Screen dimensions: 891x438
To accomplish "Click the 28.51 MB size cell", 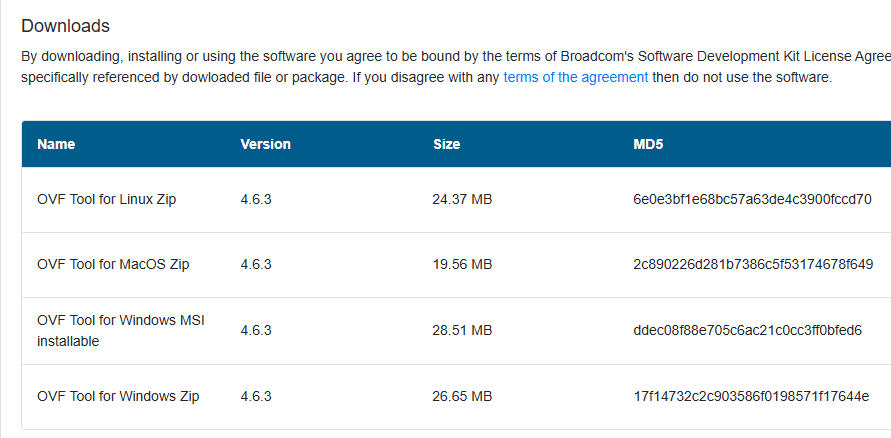I will (x=462, y=330).
